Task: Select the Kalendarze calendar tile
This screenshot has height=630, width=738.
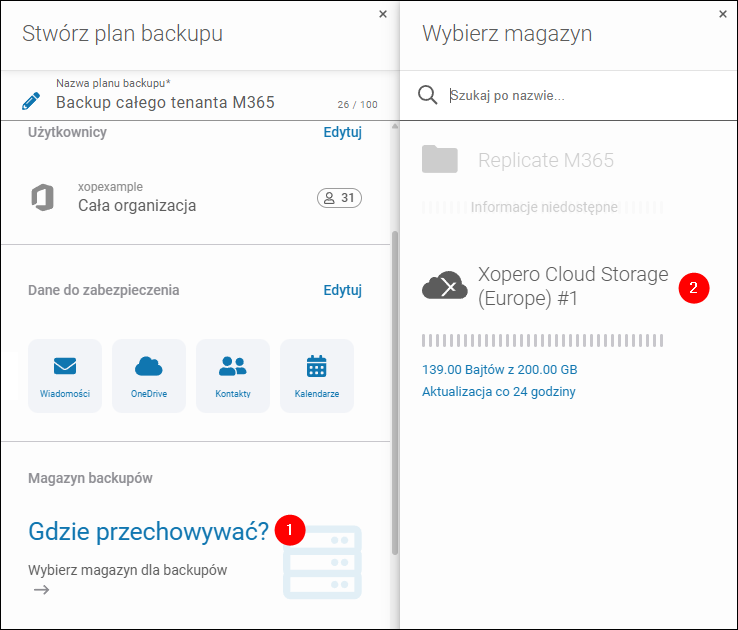Action: pos(317,376)
